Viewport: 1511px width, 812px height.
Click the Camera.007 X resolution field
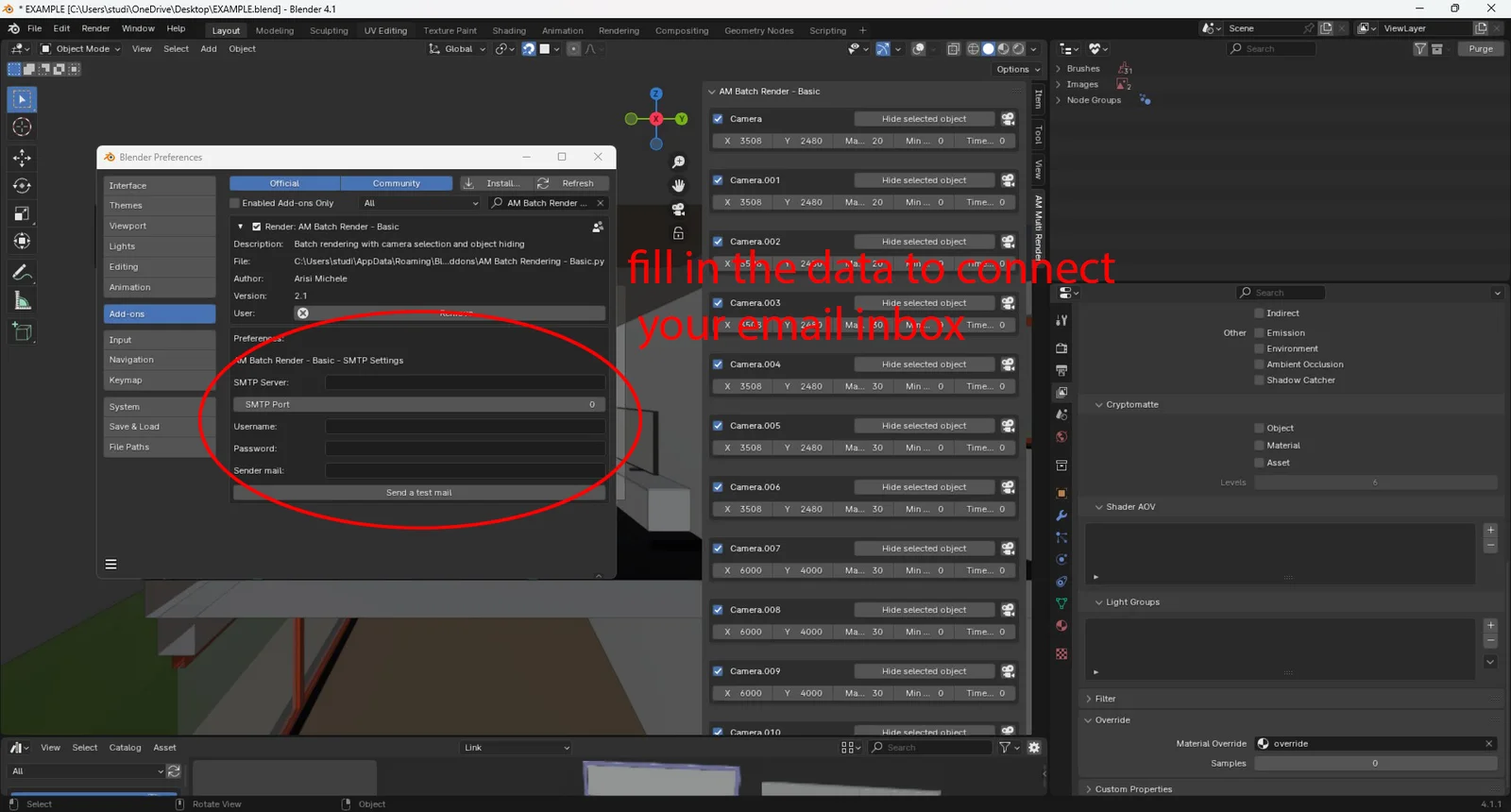coord(742,570)
